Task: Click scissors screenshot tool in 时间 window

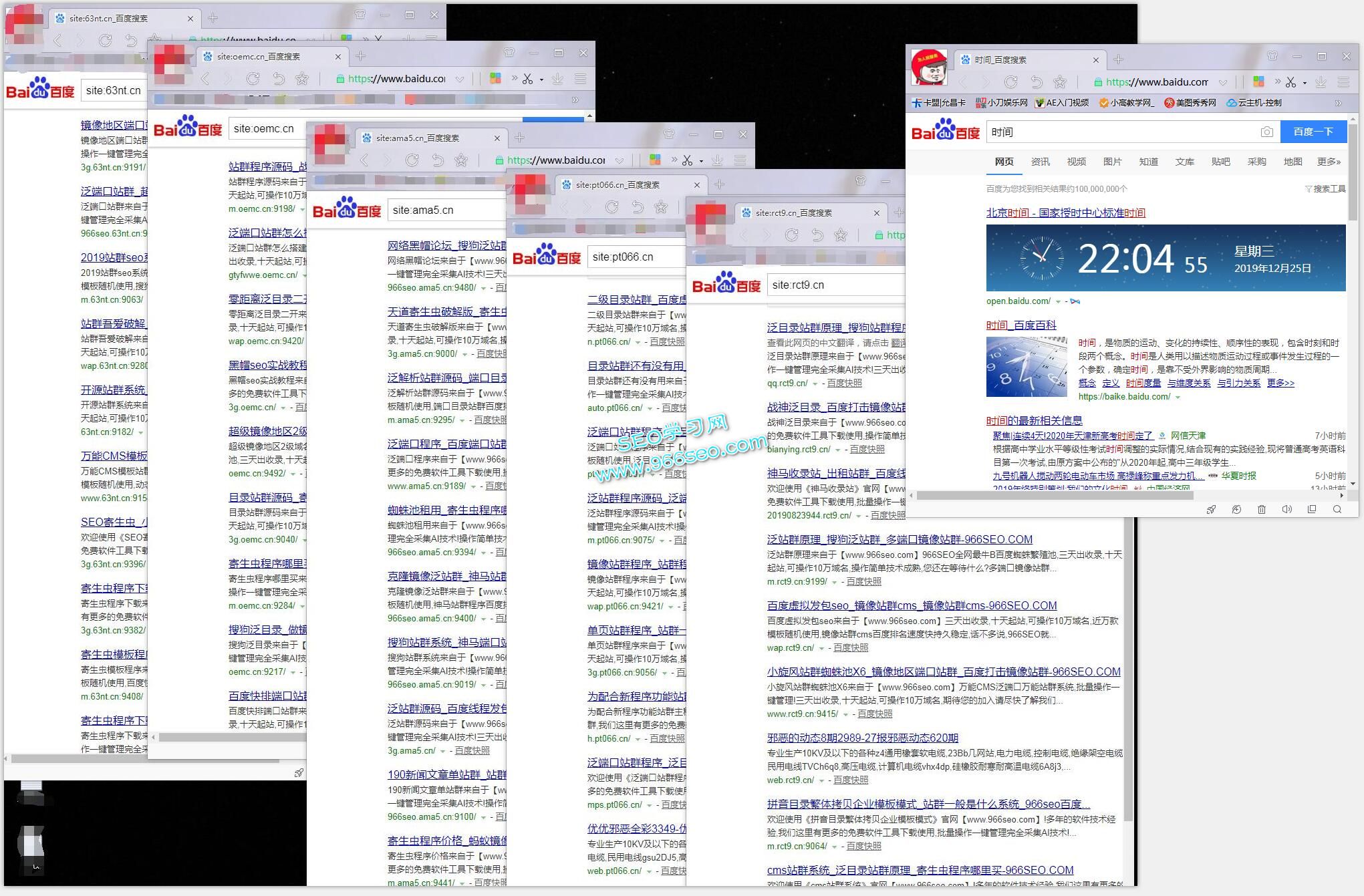Action: point(1290,82)
